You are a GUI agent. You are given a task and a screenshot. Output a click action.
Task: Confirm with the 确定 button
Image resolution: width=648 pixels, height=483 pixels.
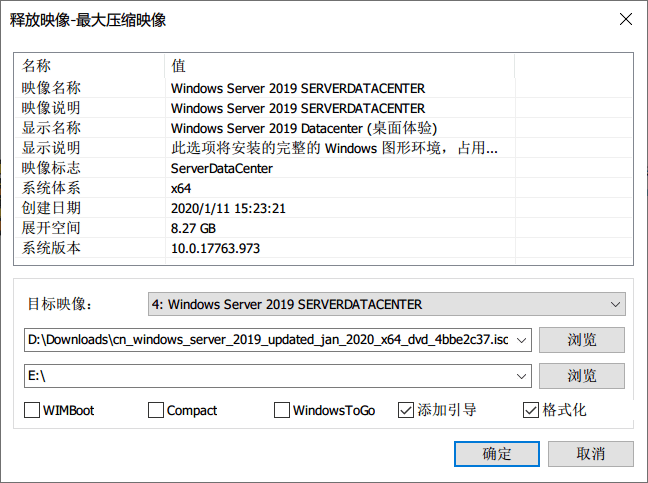[497, 454]
